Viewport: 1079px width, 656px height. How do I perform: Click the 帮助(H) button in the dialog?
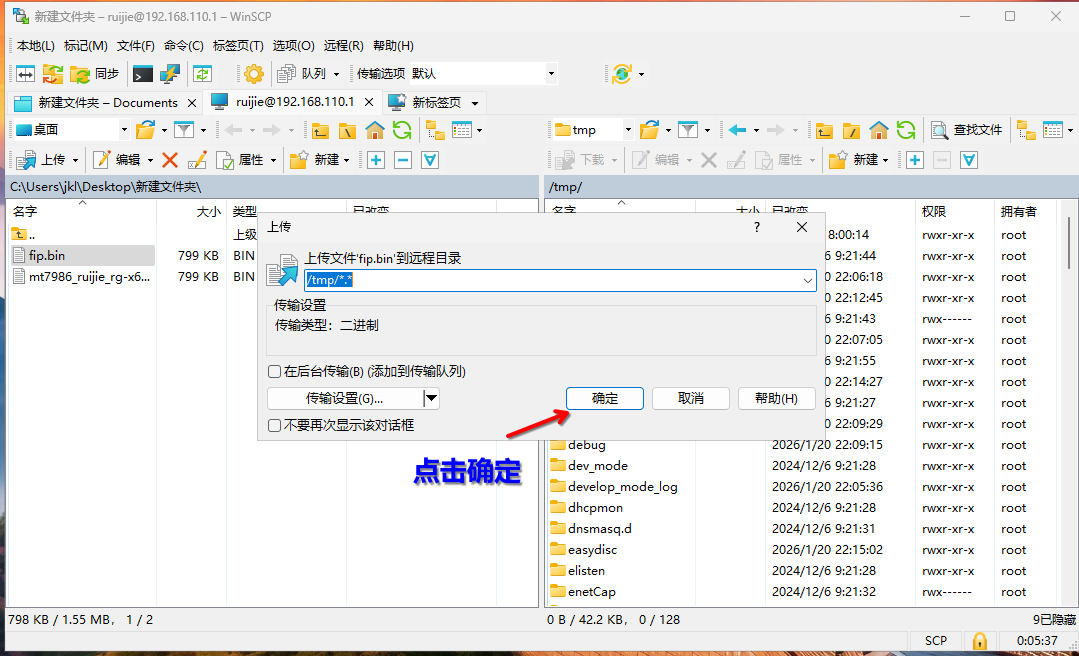tap(776, 398)
